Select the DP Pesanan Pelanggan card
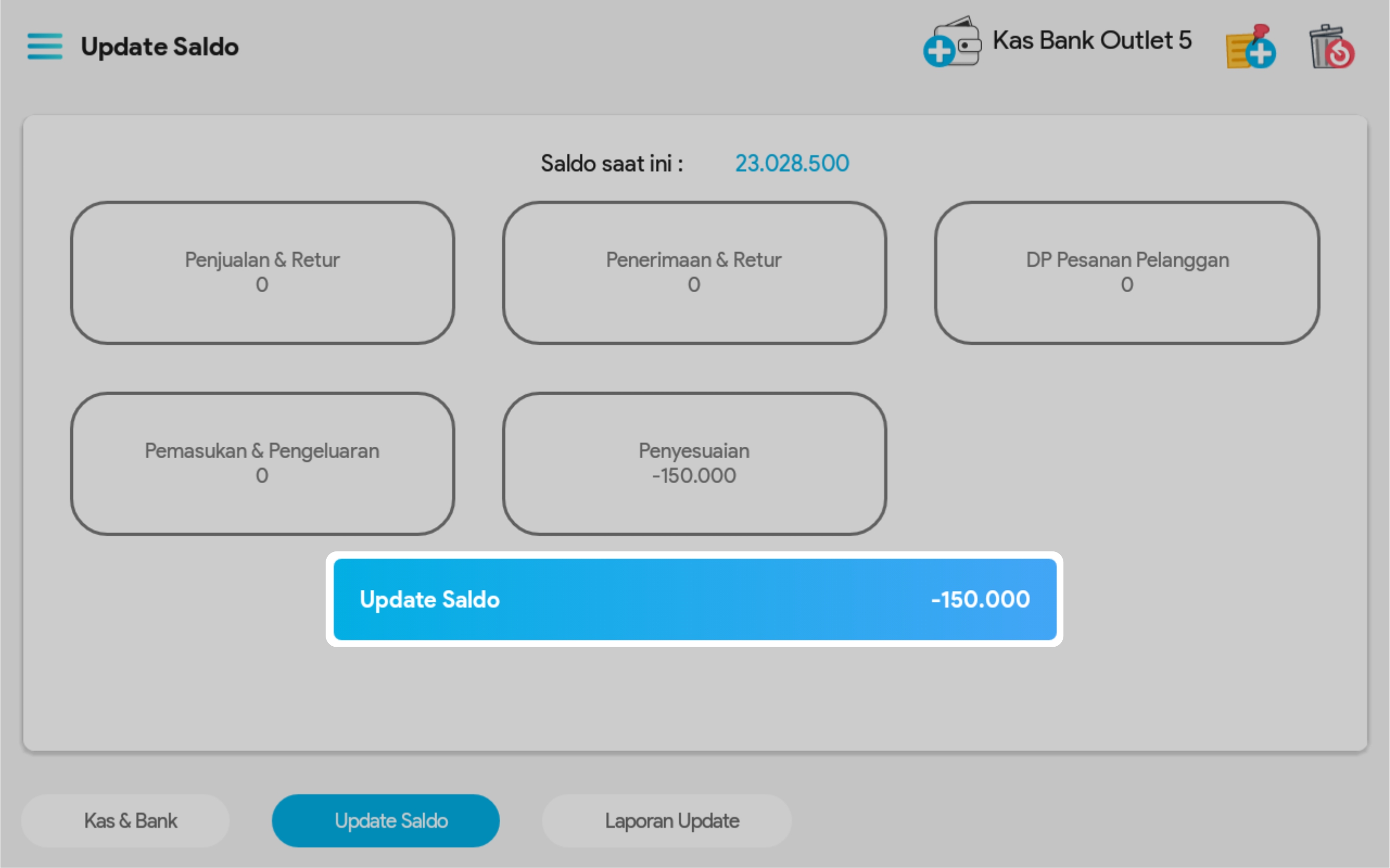1390x868 pixels. point(1127,273)
